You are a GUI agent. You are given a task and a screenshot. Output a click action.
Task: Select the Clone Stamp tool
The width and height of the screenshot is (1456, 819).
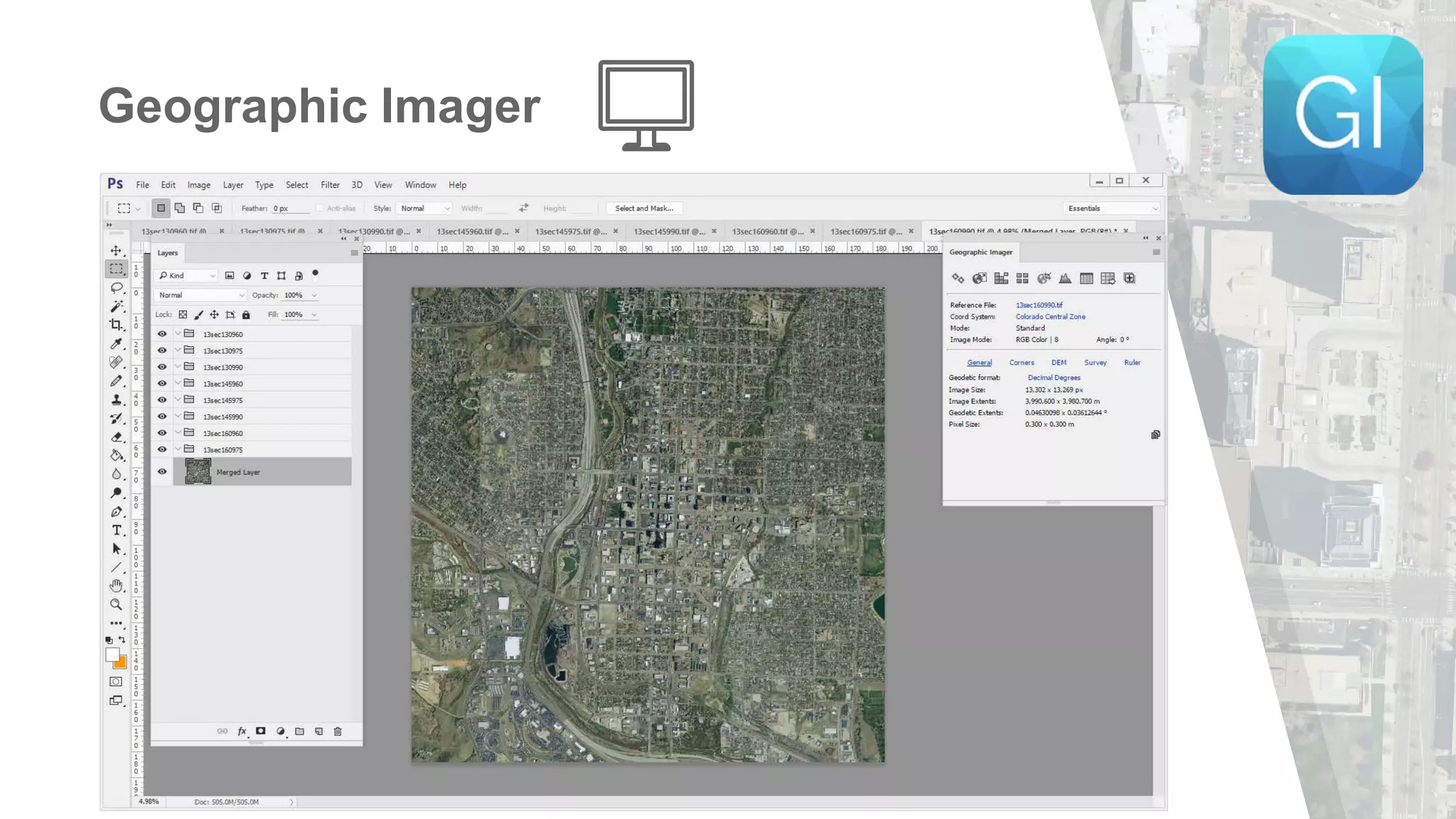coord(116,400)
